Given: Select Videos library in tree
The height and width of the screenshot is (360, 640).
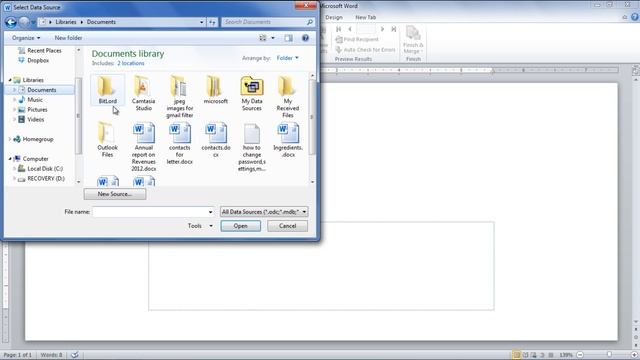Looking at the screenshot, I should click(x=31, y=120).
